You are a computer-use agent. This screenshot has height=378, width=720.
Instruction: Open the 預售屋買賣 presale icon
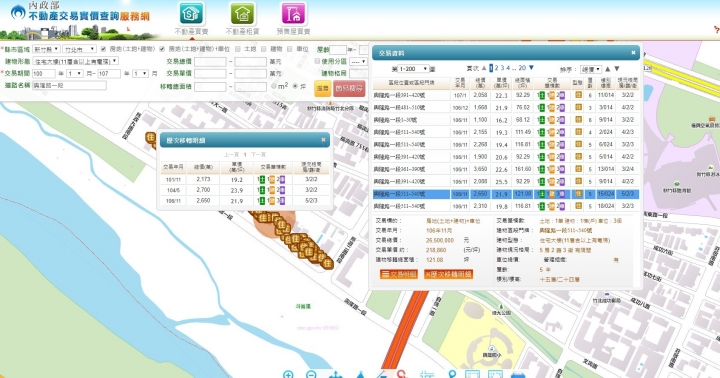[x=293, y=14]
